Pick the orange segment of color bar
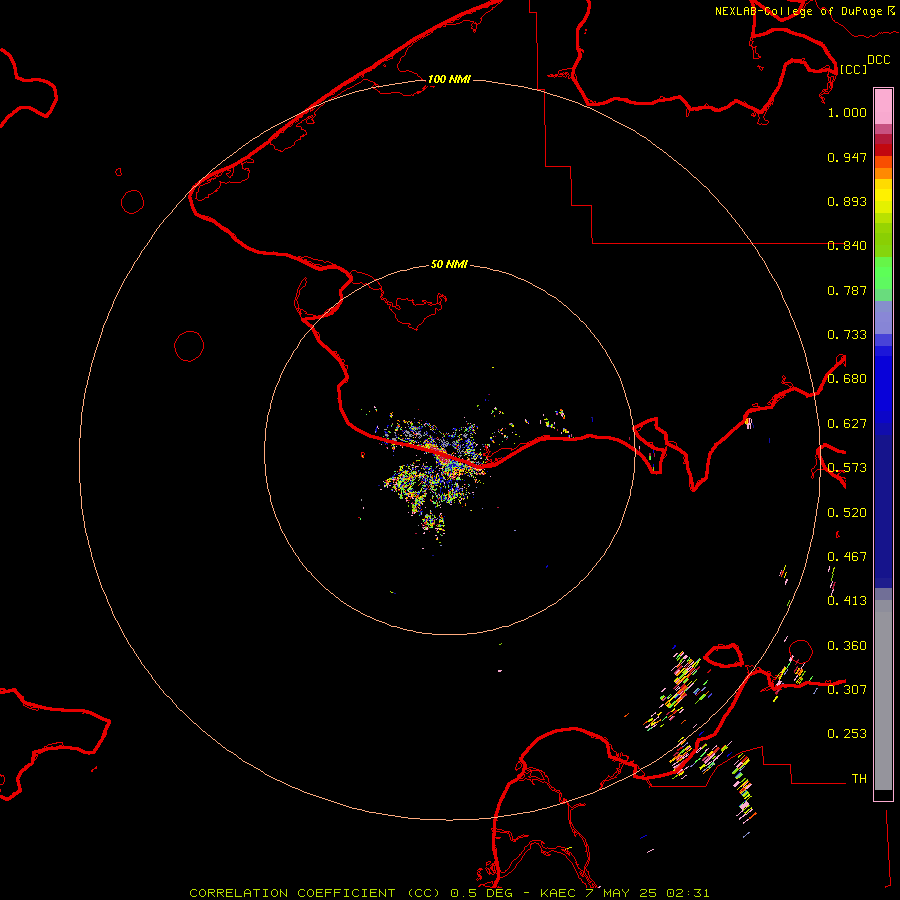Viewport: 900px width, 900px height. (x=883, y=173)
